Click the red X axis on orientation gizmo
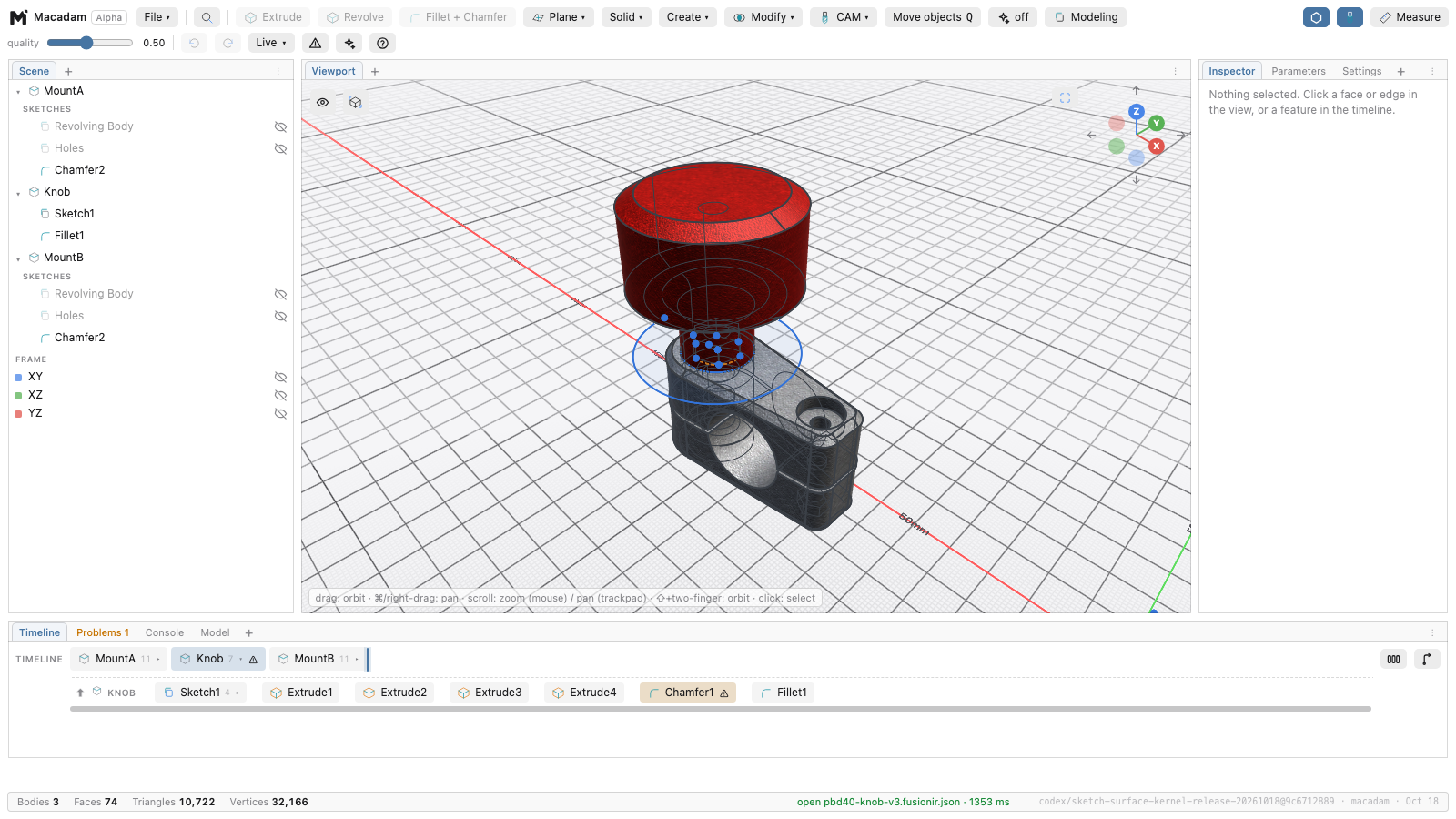 1157,146
